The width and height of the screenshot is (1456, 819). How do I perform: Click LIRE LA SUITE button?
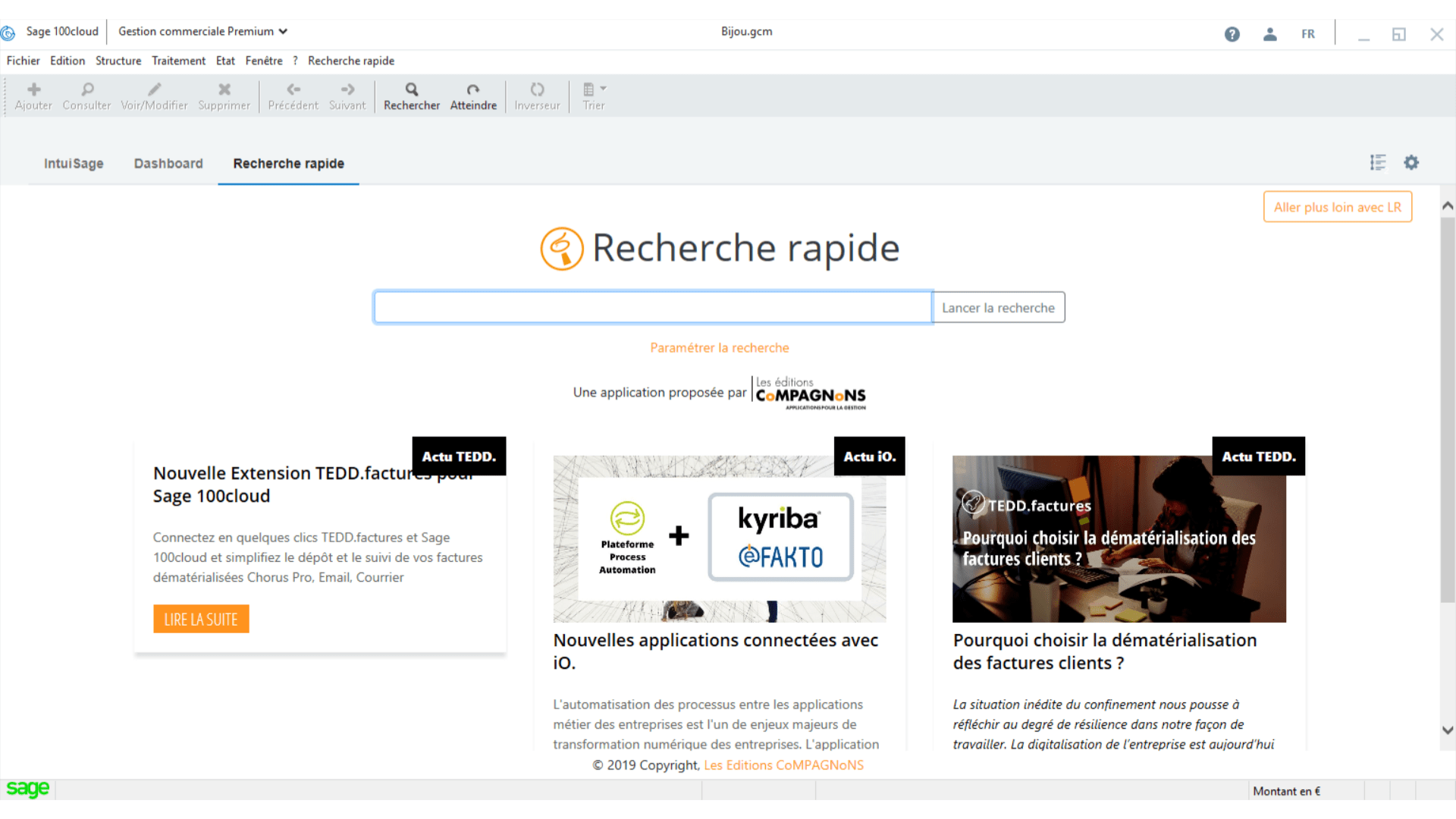(201, 619)
